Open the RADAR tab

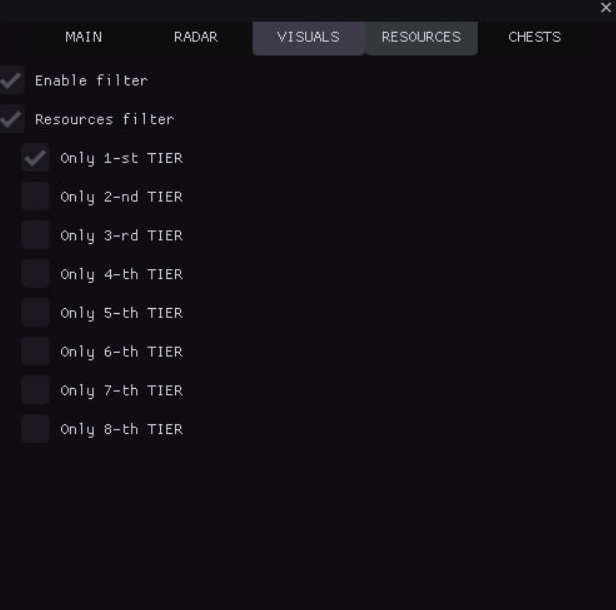pos(196,37)
